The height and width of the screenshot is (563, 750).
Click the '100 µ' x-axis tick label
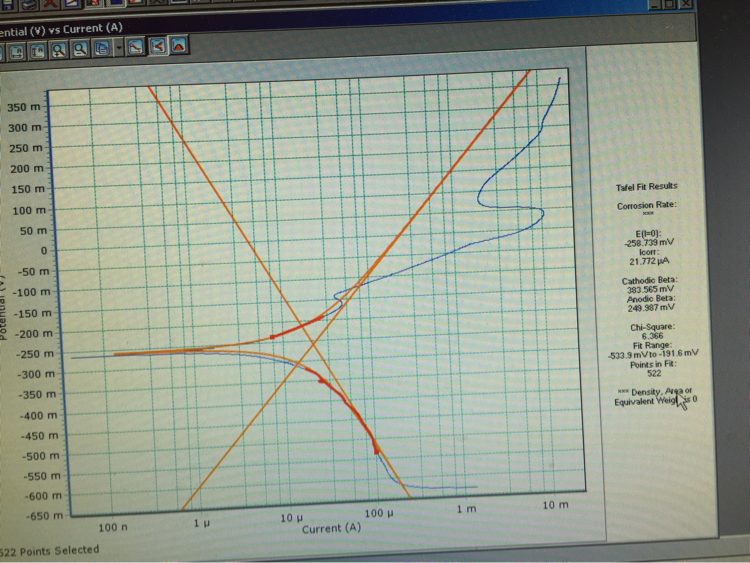[x=379, y=513]
